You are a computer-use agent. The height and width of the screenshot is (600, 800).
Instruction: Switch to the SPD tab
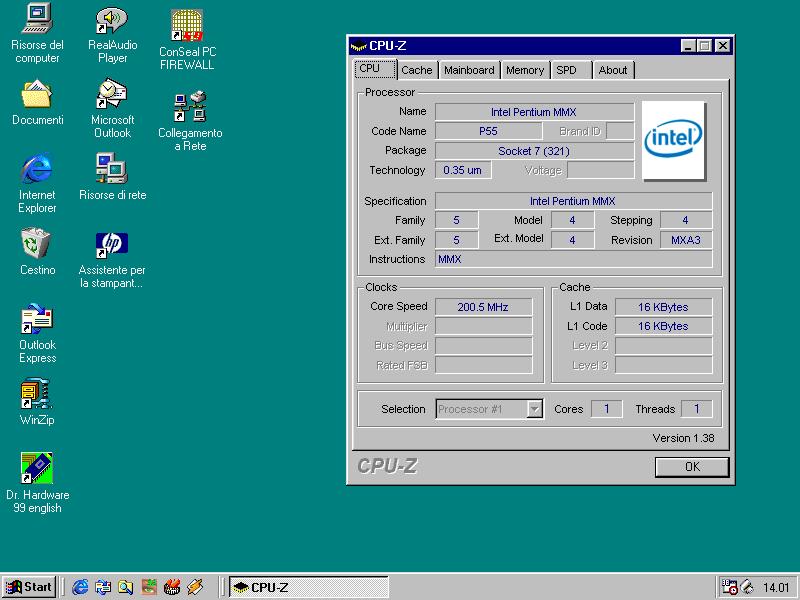tap(571, 70)
